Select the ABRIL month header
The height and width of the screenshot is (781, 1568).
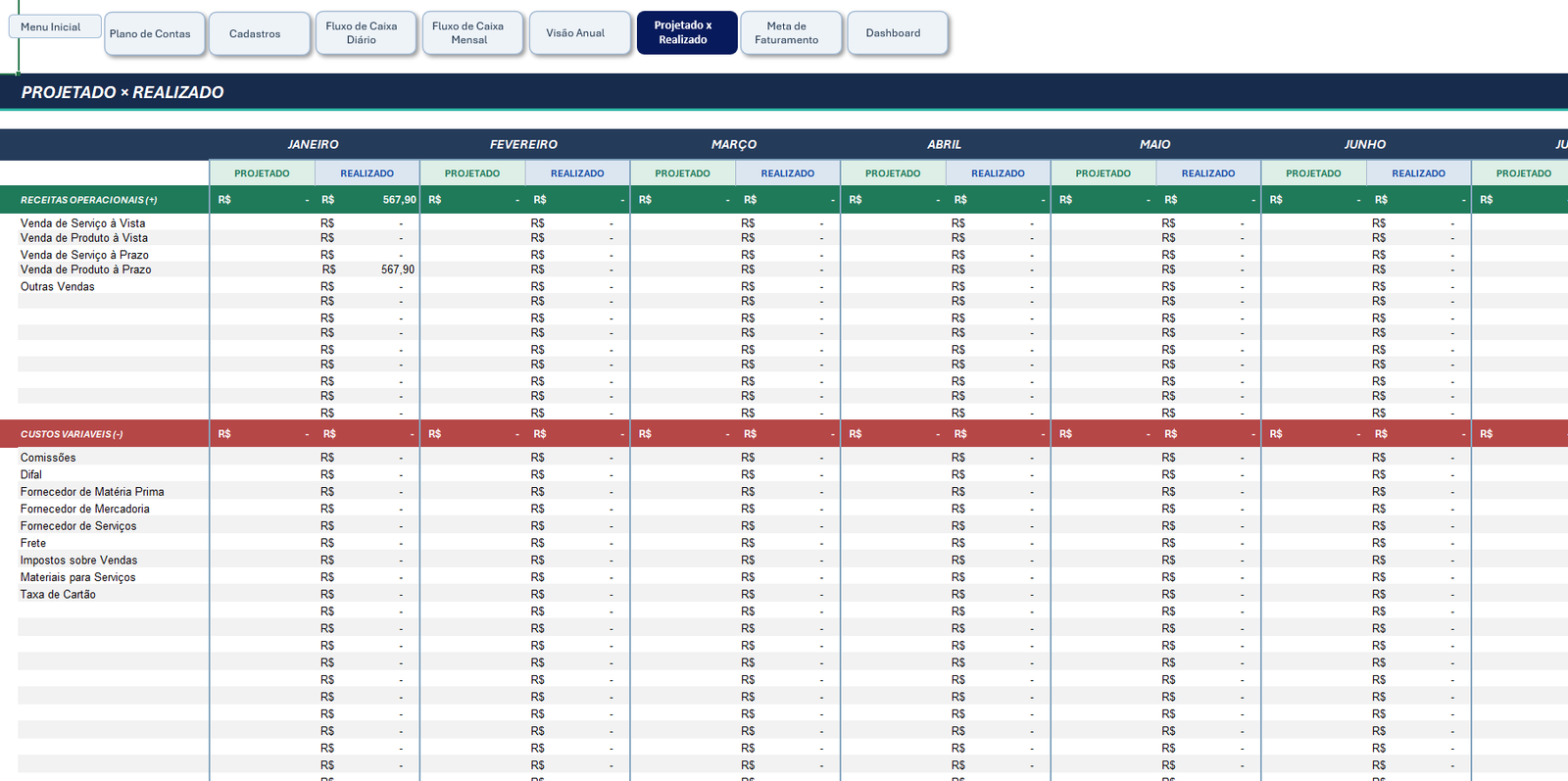[x=945, y=144]
